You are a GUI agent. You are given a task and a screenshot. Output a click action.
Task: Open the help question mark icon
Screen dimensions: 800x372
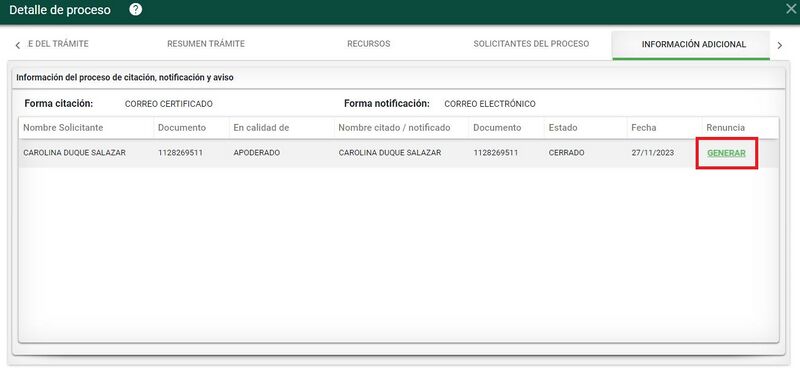[135, 10]
